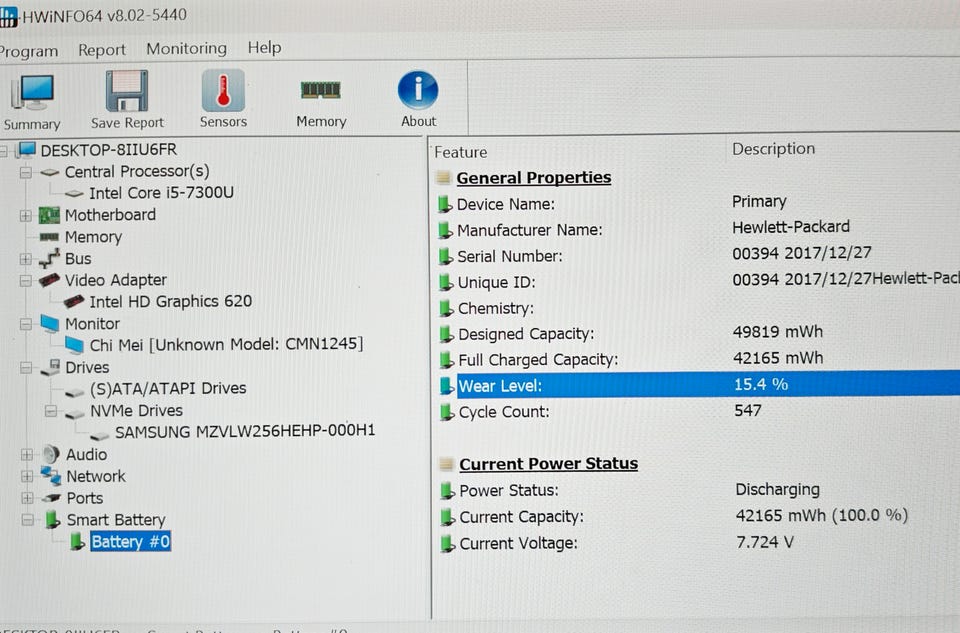Expand the Motherboard node

tap(25, 215)
